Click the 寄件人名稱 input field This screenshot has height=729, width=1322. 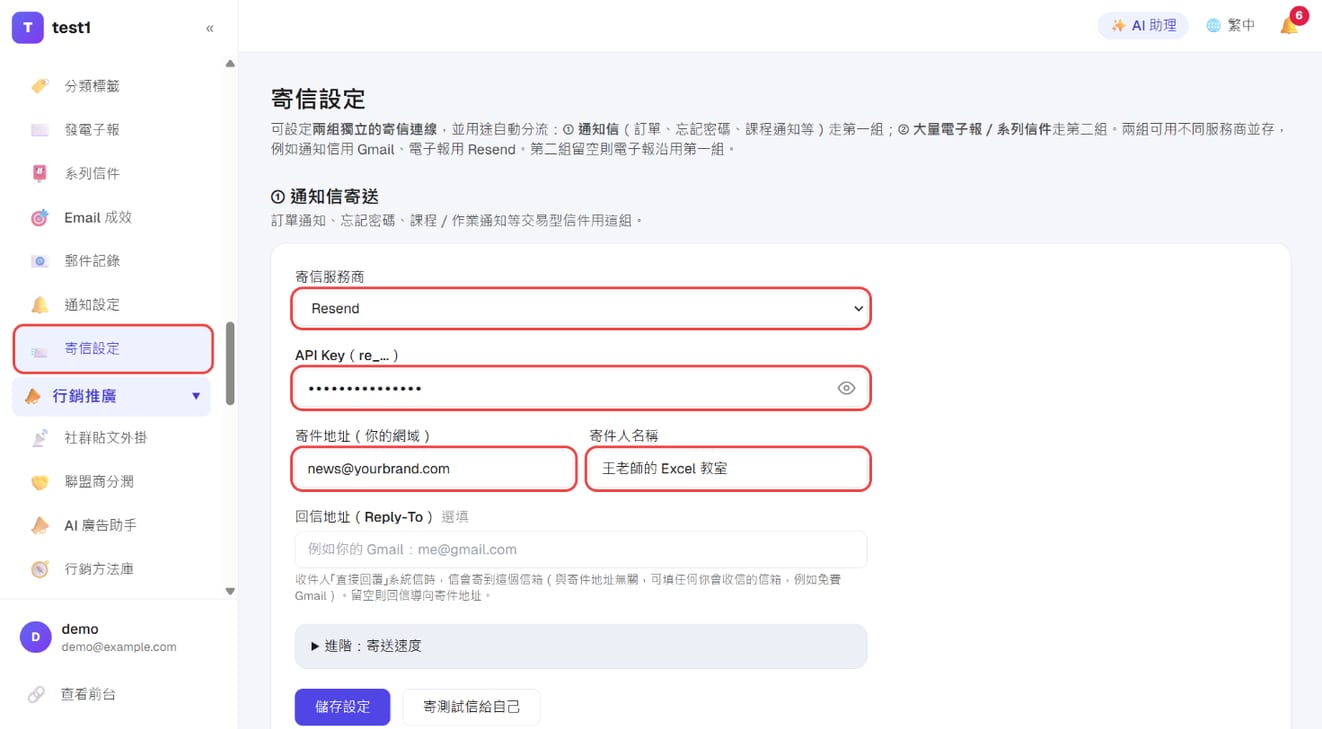(728, 469)
